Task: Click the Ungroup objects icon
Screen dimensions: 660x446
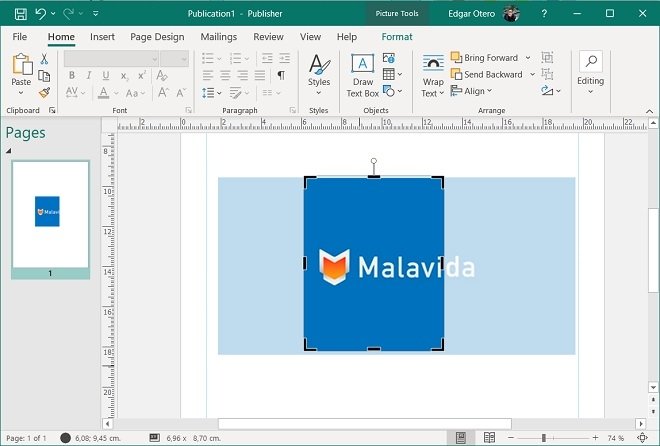Action: [x=547, y=74]
